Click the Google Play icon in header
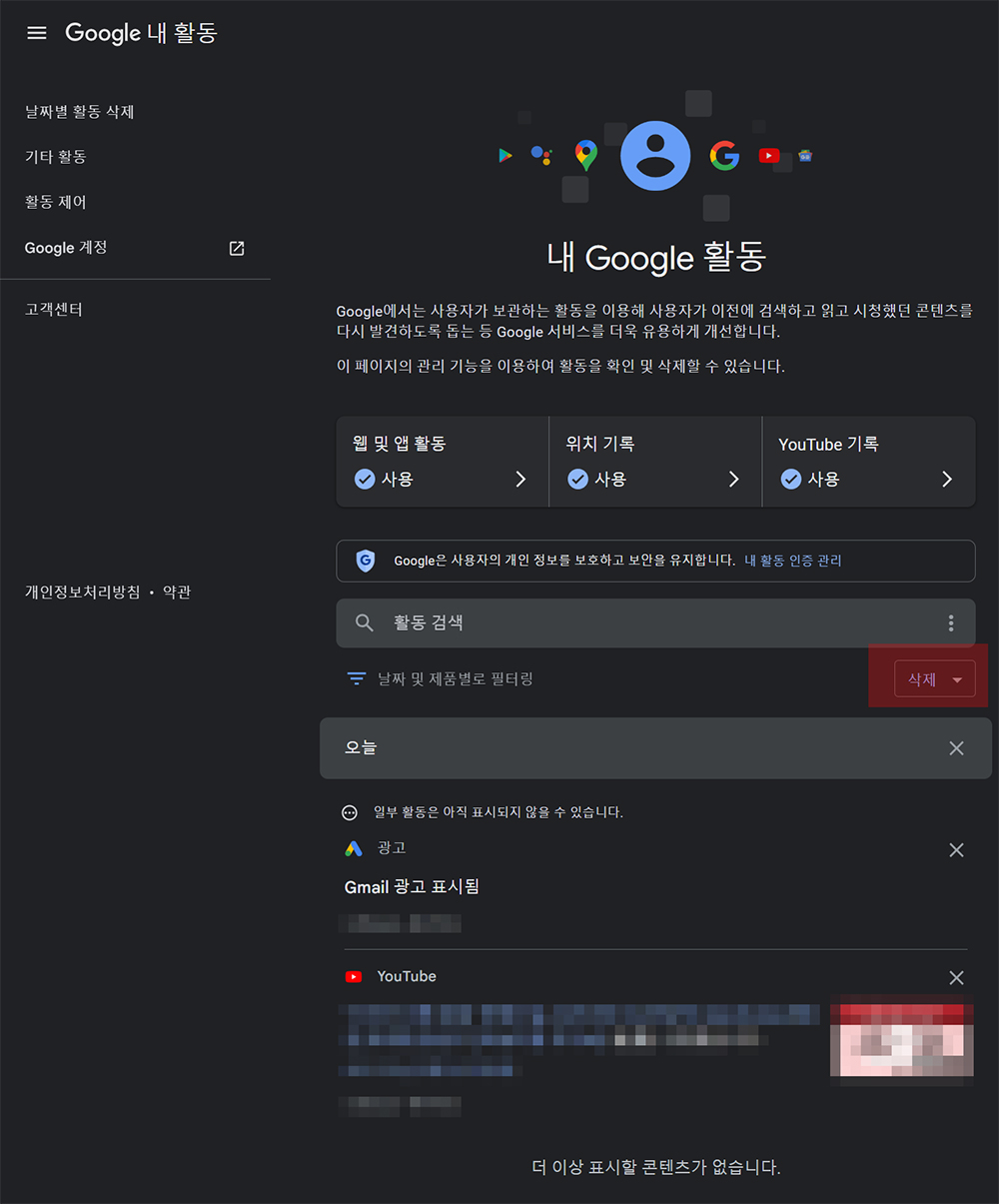 point(505,156)
